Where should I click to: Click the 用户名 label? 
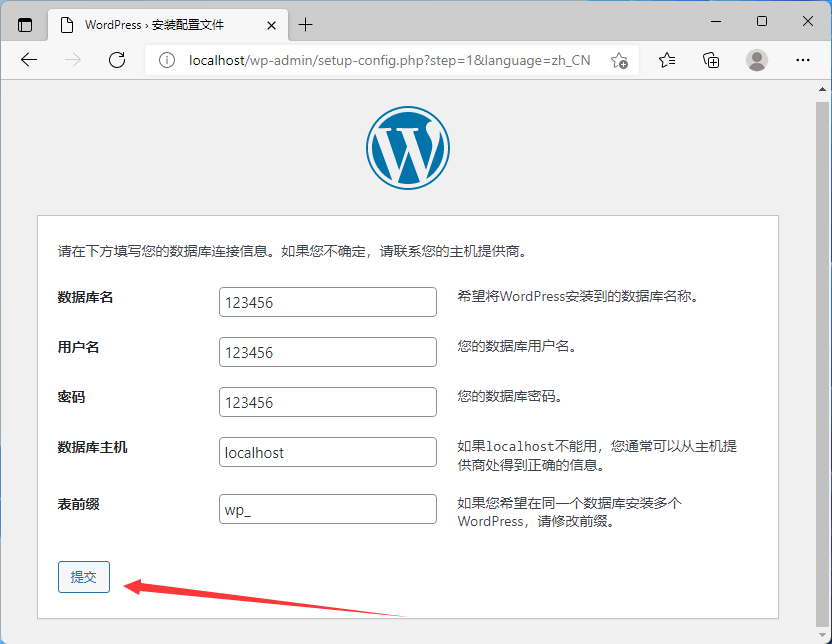click(x=79, y=347)
